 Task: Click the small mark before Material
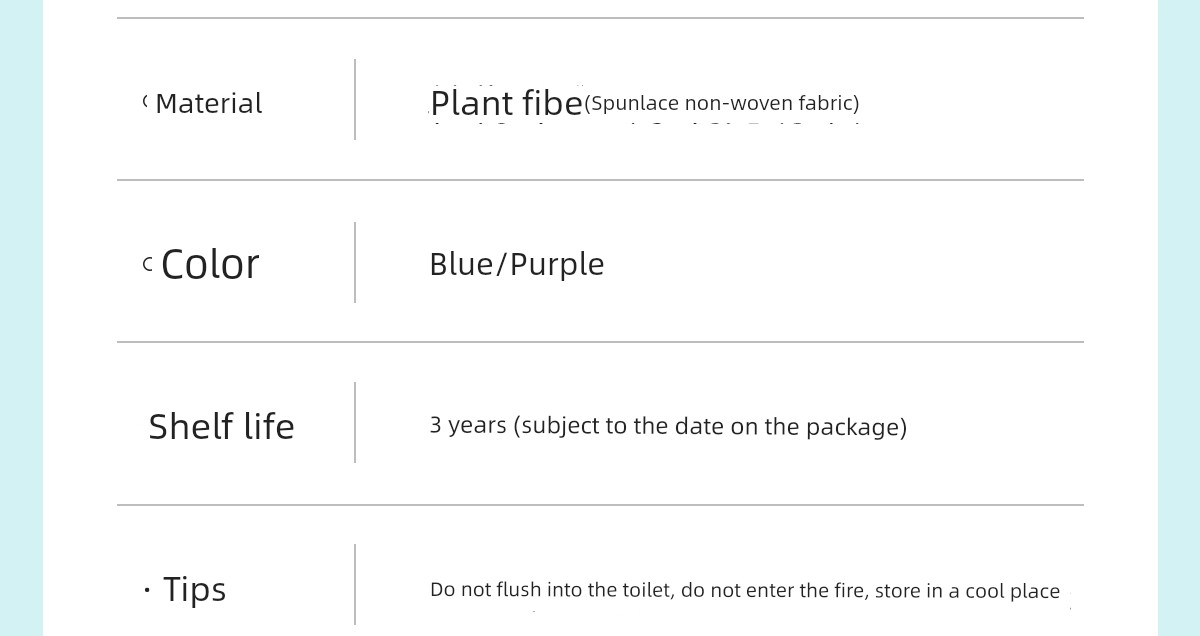click(x=146, y=101)
